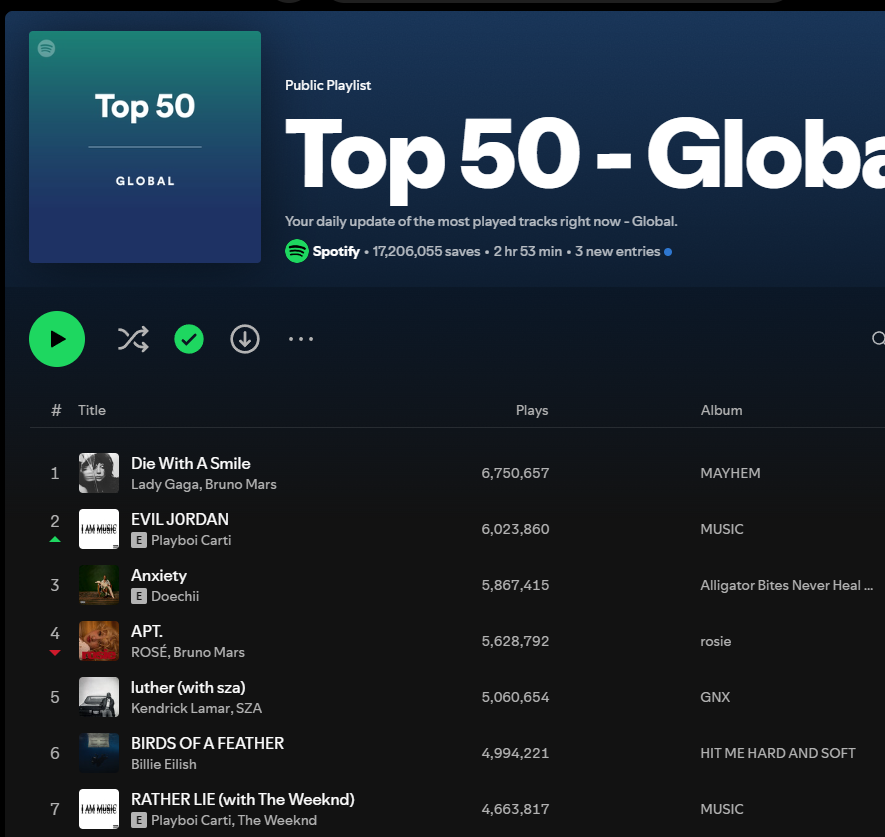This screenshot has height=837, width=885.
Task: Open EVIL J0RDAN album art thumbnail
Action: tap(99, 529)
